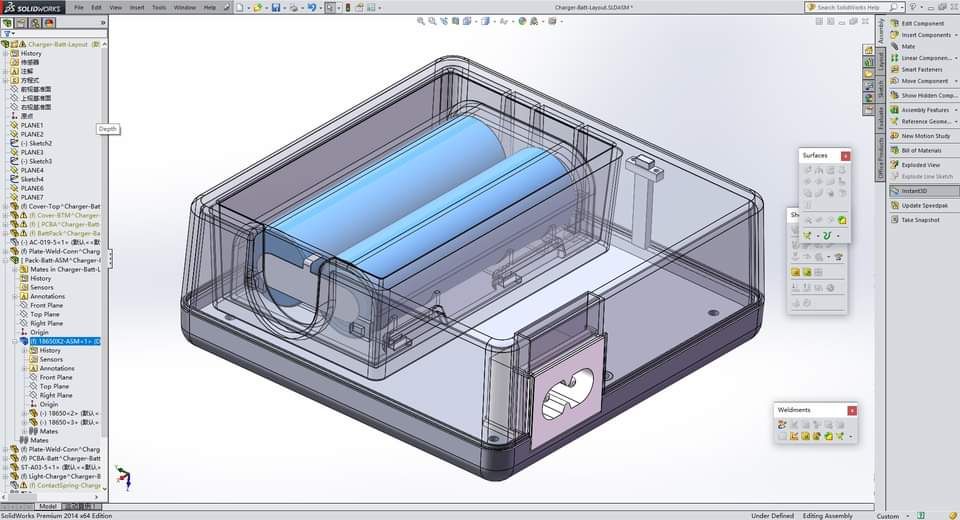The height and width of the screenshot is (520, 960).
Task: Open the Tools menu
Action: click(x=159, y=7)
